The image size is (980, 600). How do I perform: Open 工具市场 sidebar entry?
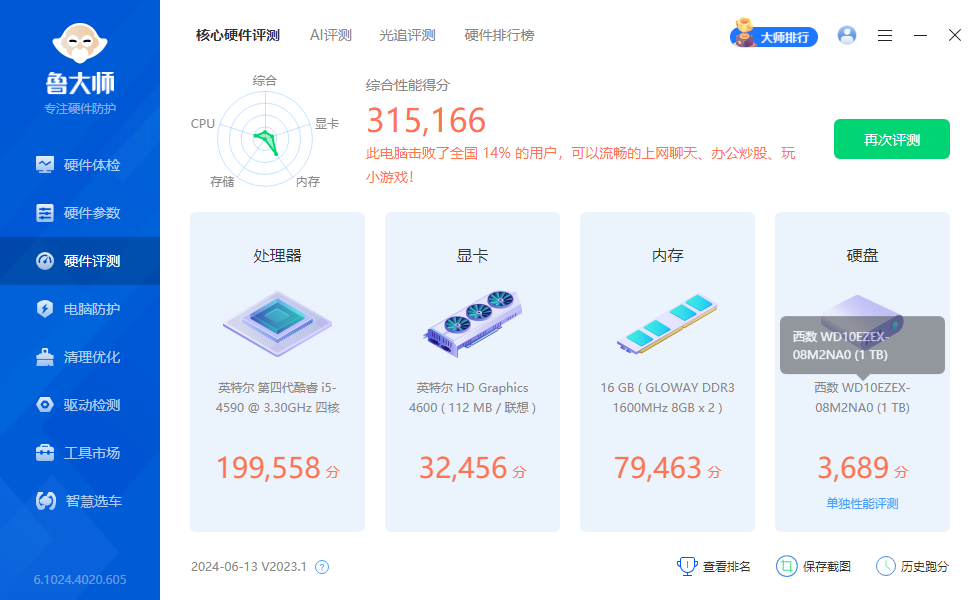coord(79,453)
